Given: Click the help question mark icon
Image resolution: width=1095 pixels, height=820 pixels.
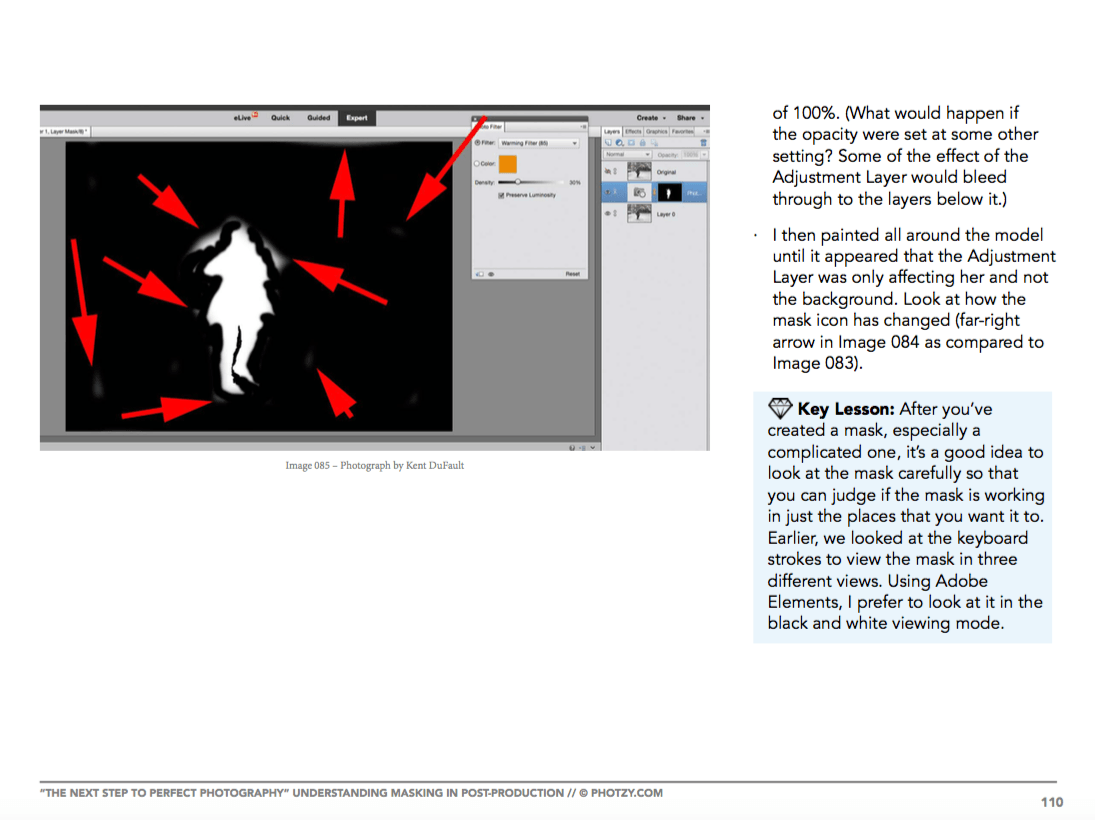Looking at the screenshot, I should tap(571, 447).
